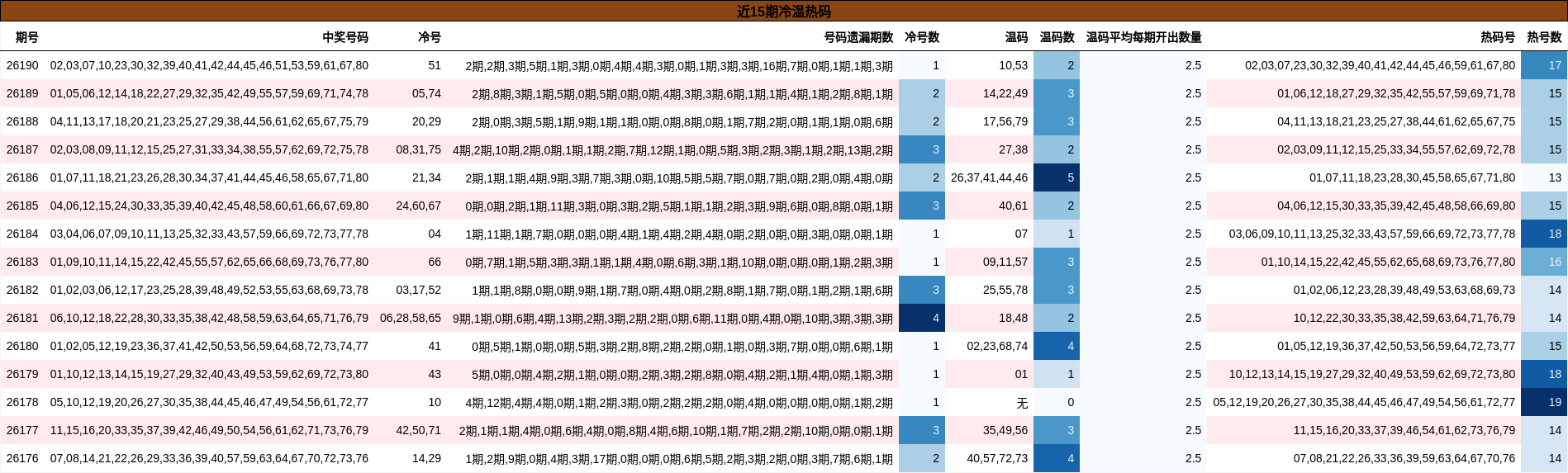Click the 中奖号码 column header
The image size is (1568, 473).
point(345,37)
